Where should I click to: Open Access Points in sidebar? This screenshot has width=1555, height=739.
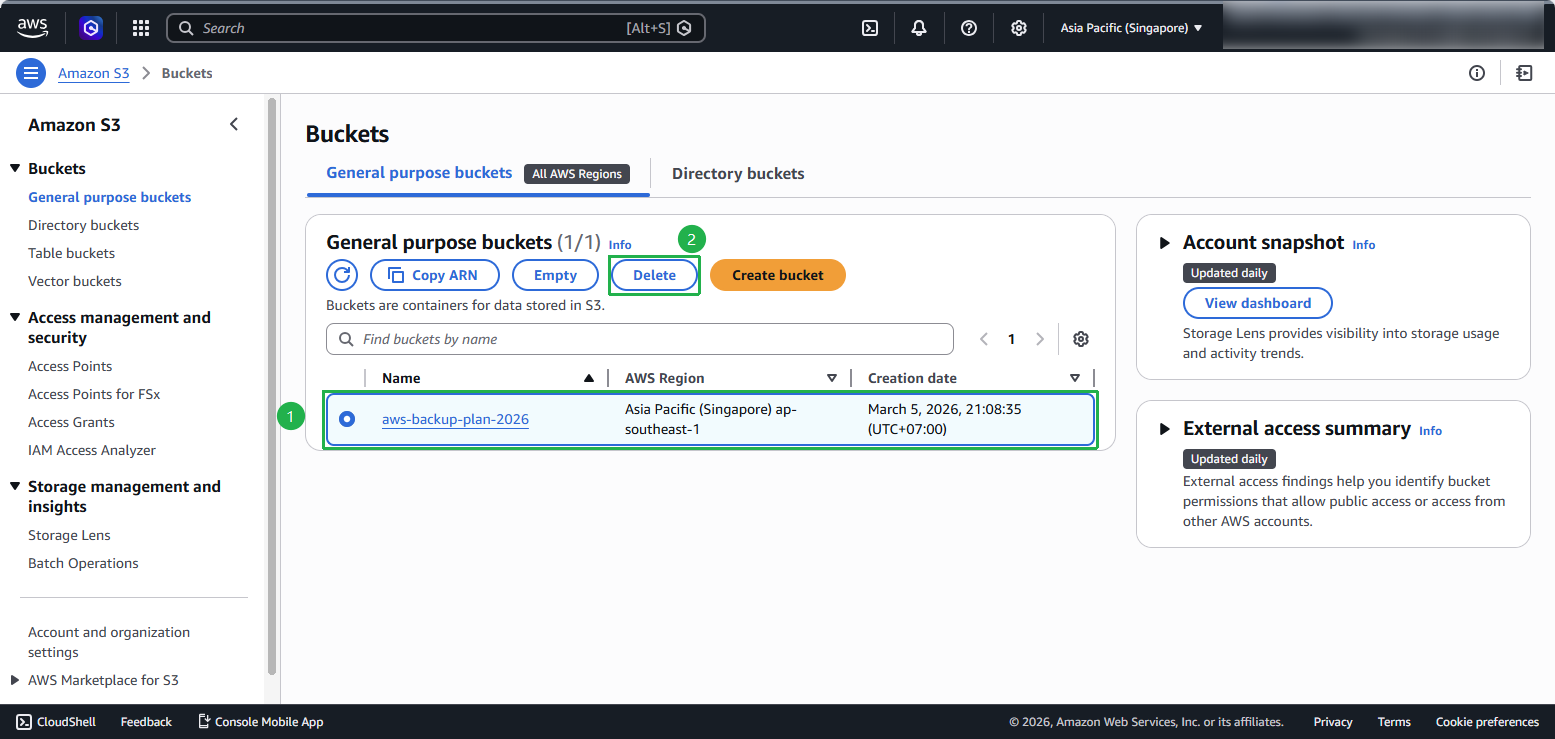(x=70, y=366)
